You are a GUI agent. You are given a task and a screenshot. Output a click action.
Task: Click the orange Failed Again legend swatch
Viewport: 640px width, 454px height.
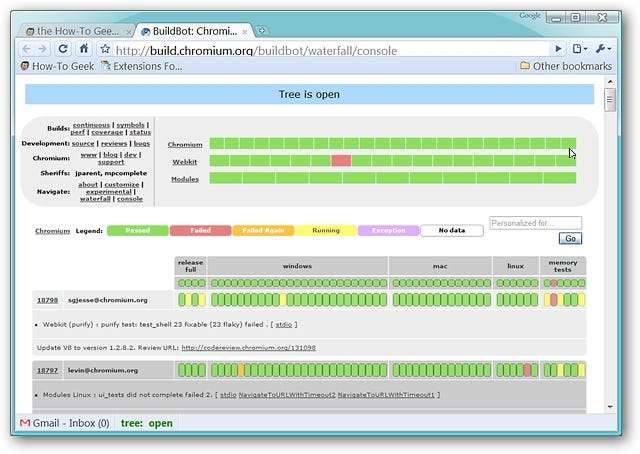pos(263,231)
